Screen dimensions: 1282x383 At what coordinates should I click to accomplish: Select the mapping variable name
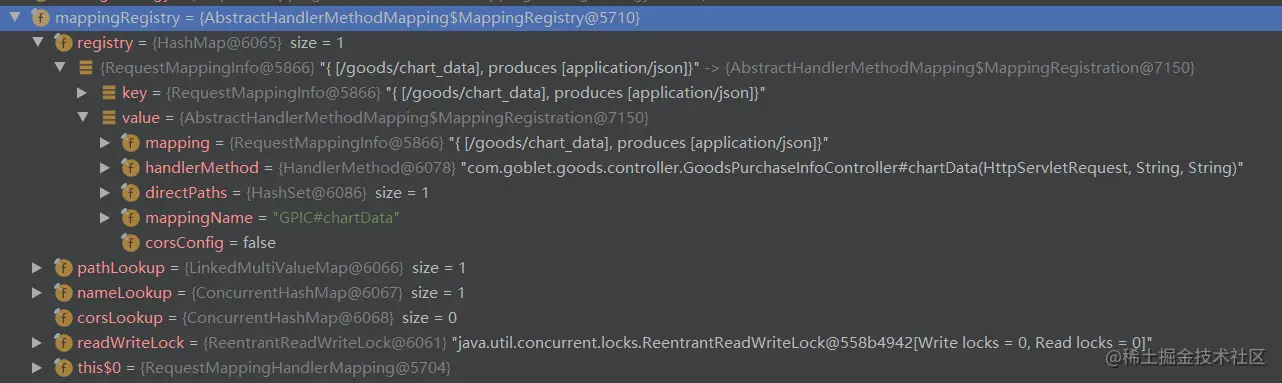point(177,142)
